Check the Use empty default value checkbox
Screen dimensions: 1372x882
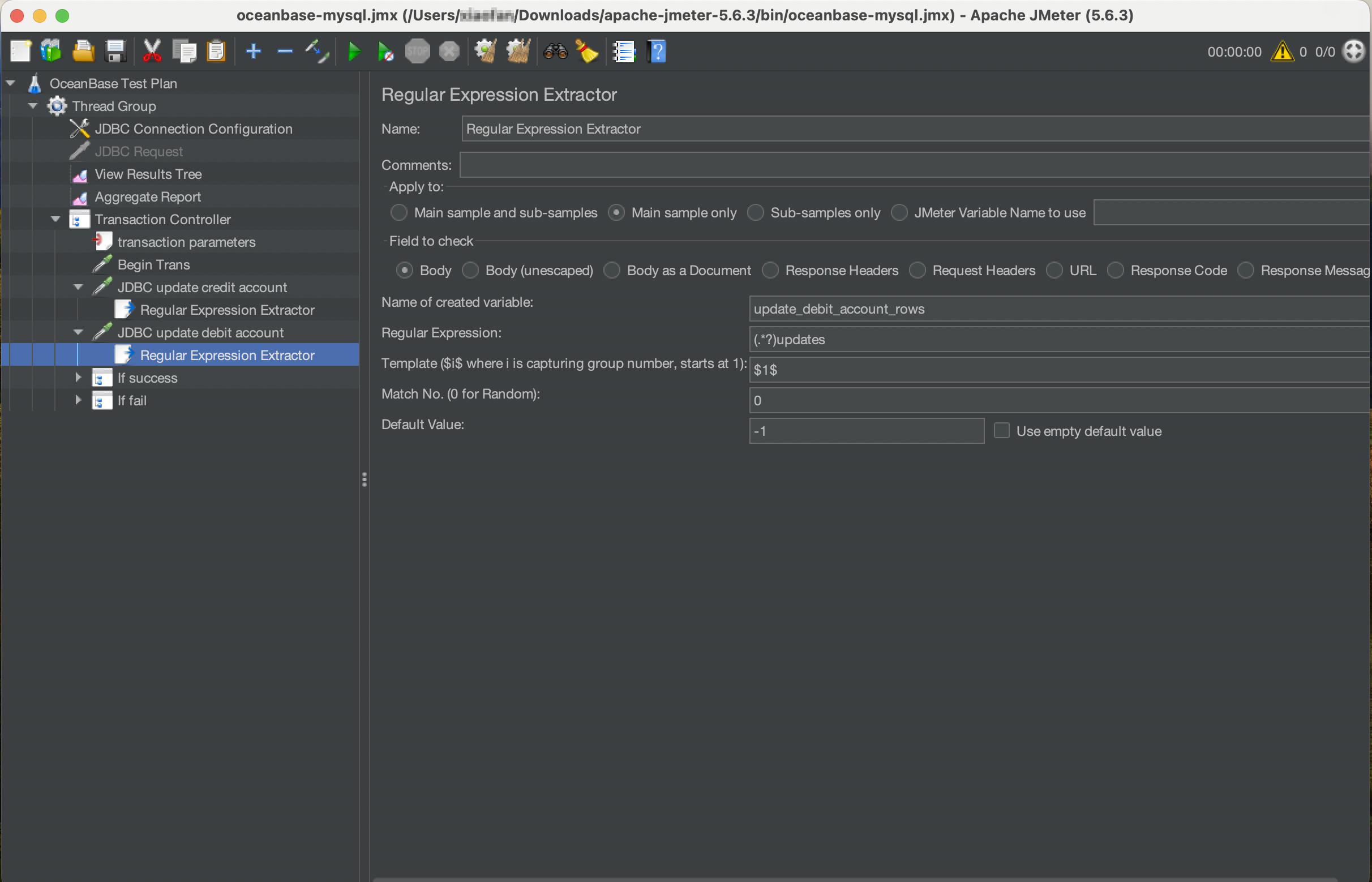pos(1001,430)
